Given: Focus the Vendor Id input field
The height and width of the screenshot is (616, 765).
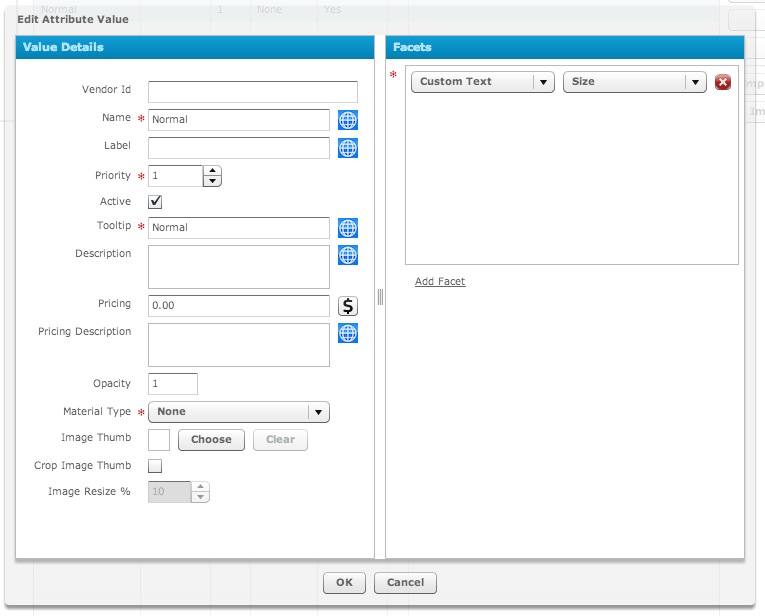Looking at the screenshot, I should [253, 92].
